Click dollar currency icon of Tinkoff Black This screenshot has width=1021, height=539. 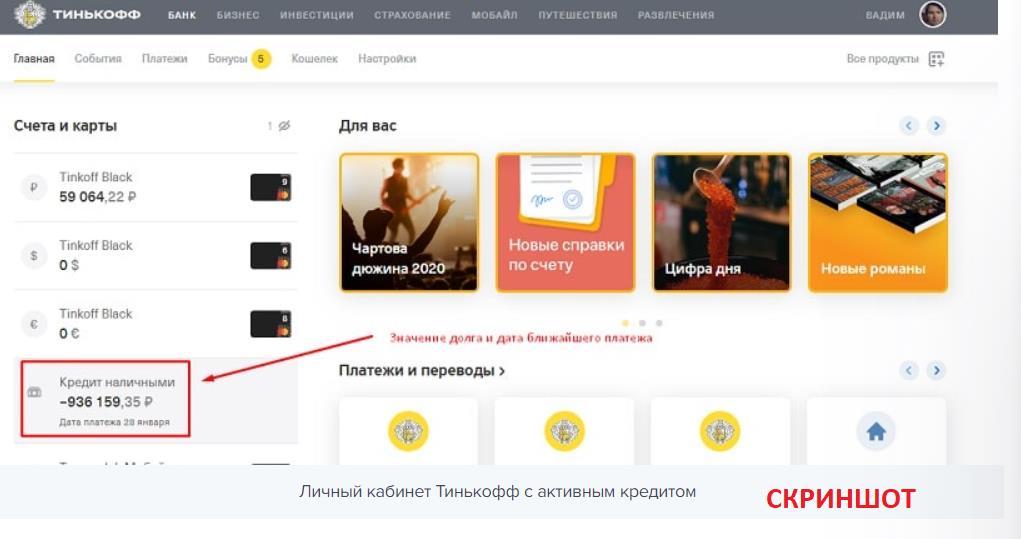[x=34, y=256]
